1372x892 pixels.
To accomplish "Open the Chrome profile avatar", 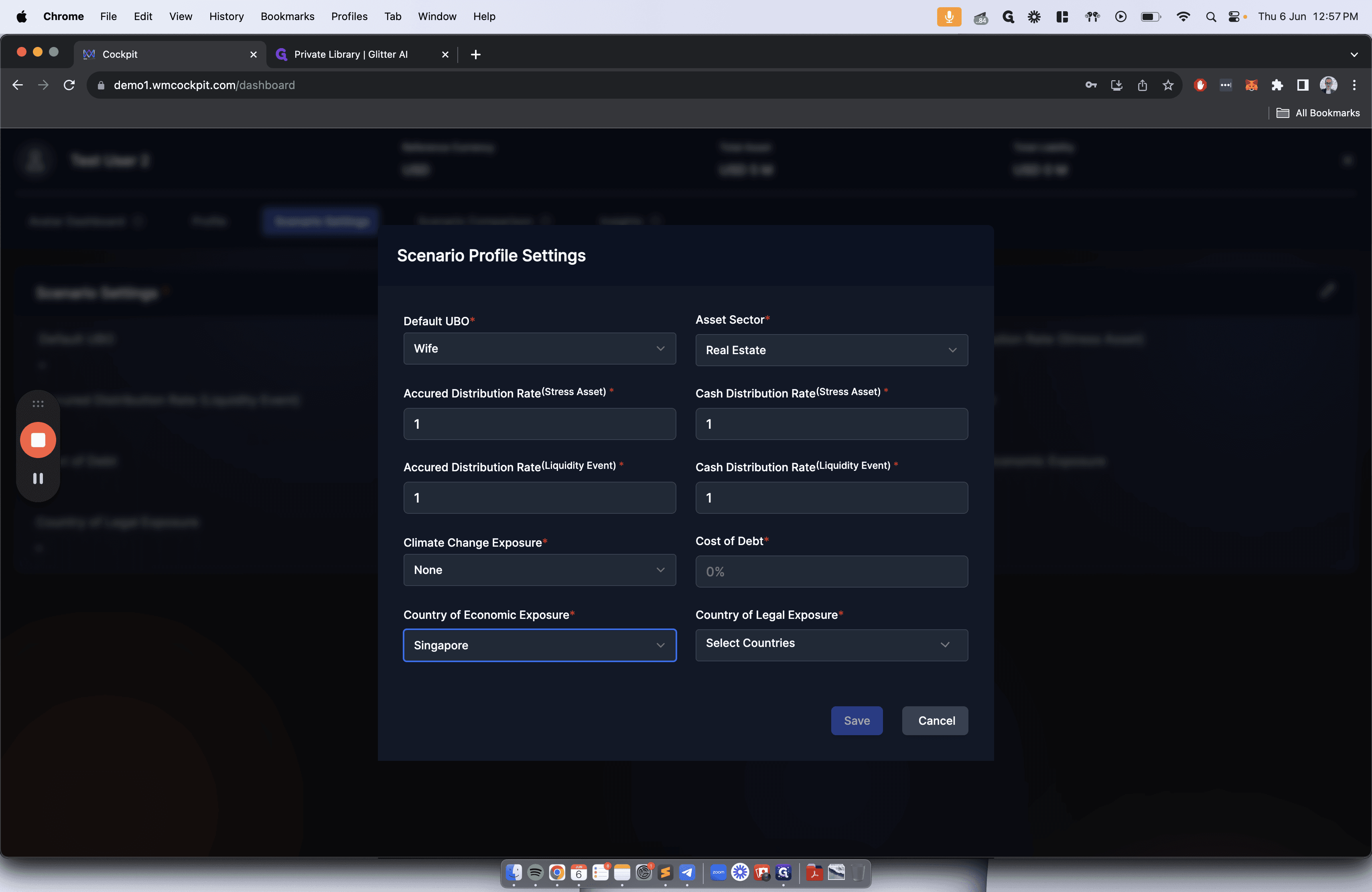I will (x=1328, y=85).
